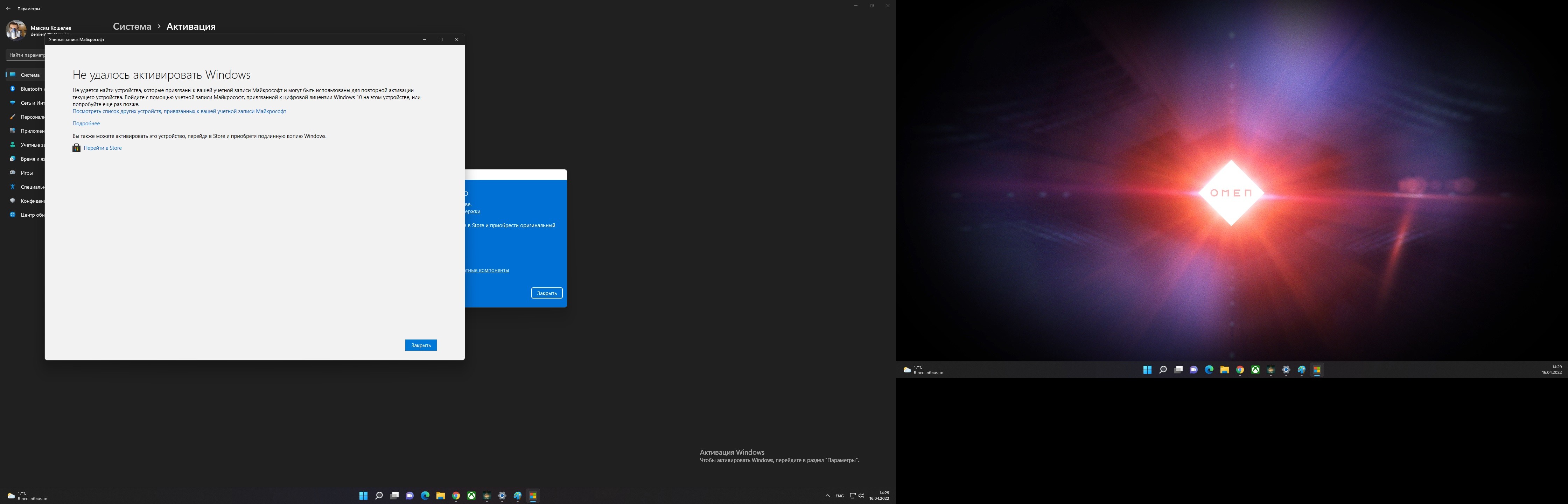Open volume speaker tray icon
Image resolution: width=1568 pixels, height=504 pixels.
[x=861, y=496]
